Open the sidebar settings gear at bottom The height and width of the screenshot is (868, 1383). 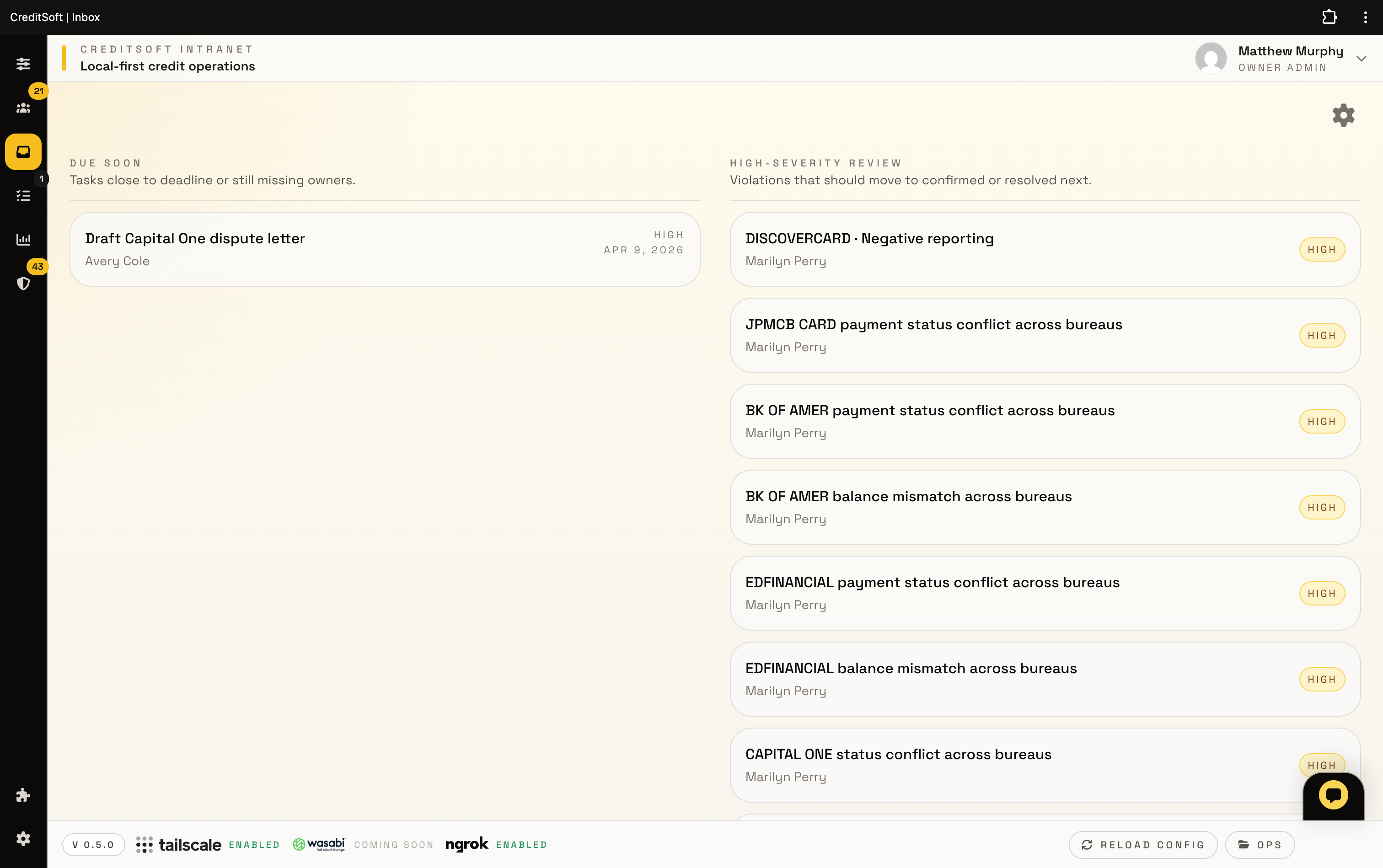[x=23, y=839]
